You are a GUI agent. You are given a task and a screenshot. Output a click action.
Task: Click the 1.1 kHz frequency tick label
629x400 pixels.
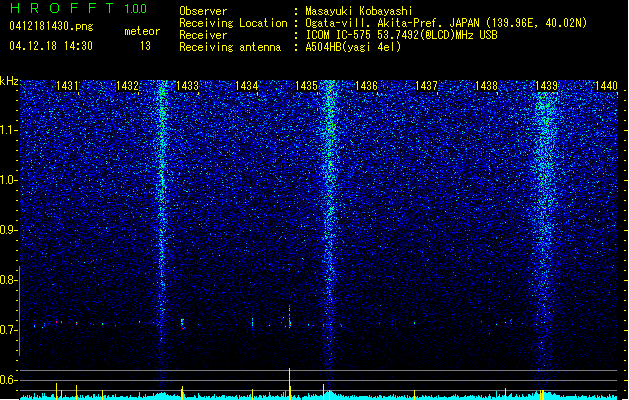pyautogui.click(x=9, y=130)
